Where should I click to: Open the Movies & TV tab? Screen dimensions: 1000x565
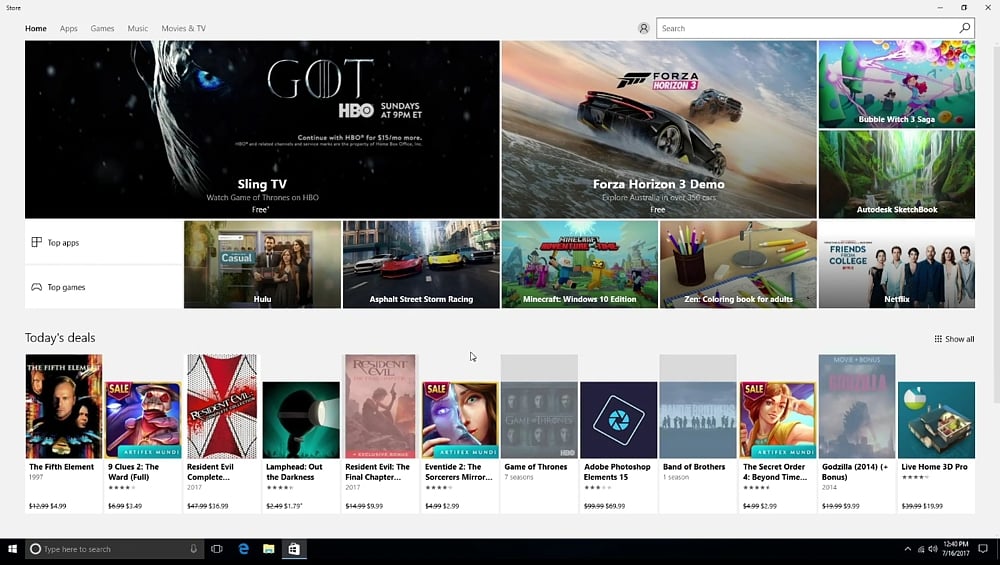183,28
